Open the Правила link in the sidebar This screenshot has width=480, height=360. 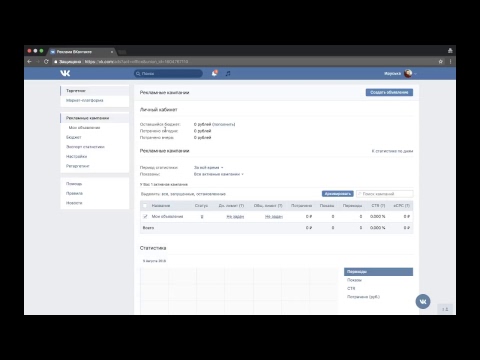point(74,193)
